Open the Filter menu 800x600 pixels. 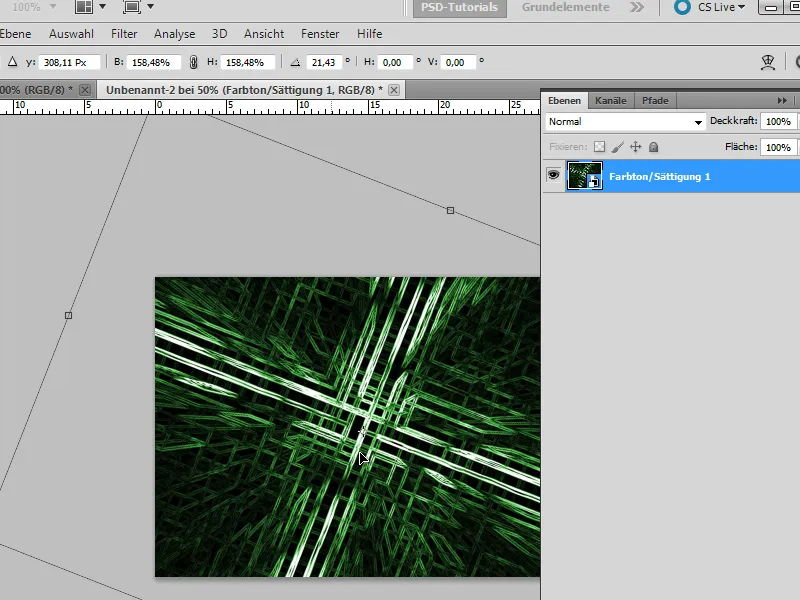(124, 34)
